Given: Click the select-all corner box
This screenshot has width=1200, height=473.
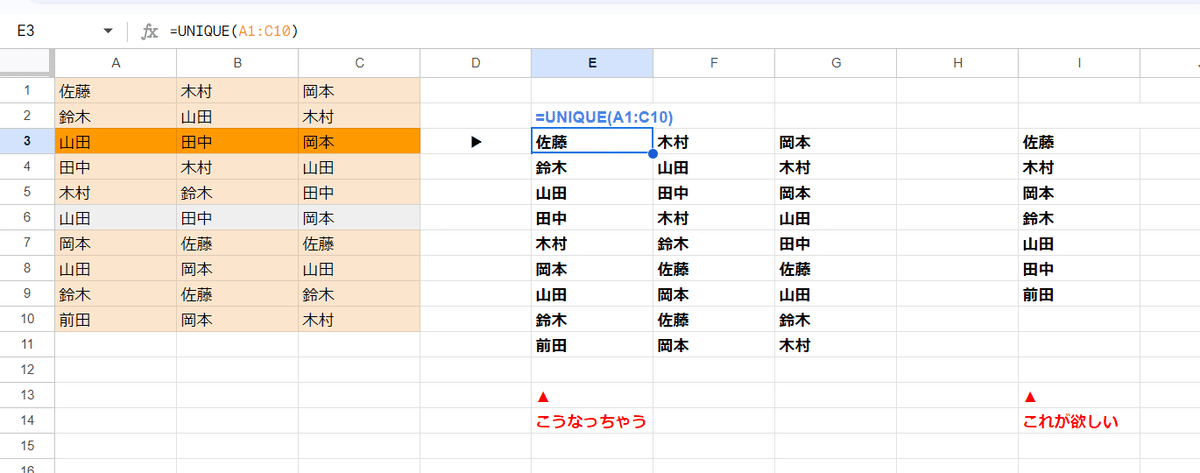Looking at the screenshot, I should [27, 64].
